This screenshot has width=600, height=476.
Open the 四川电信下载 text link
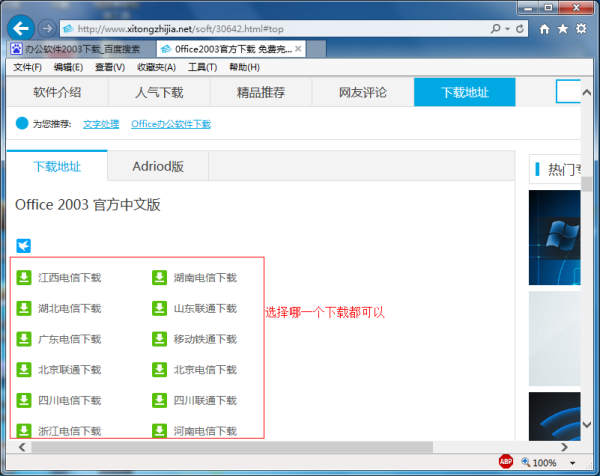70,400
